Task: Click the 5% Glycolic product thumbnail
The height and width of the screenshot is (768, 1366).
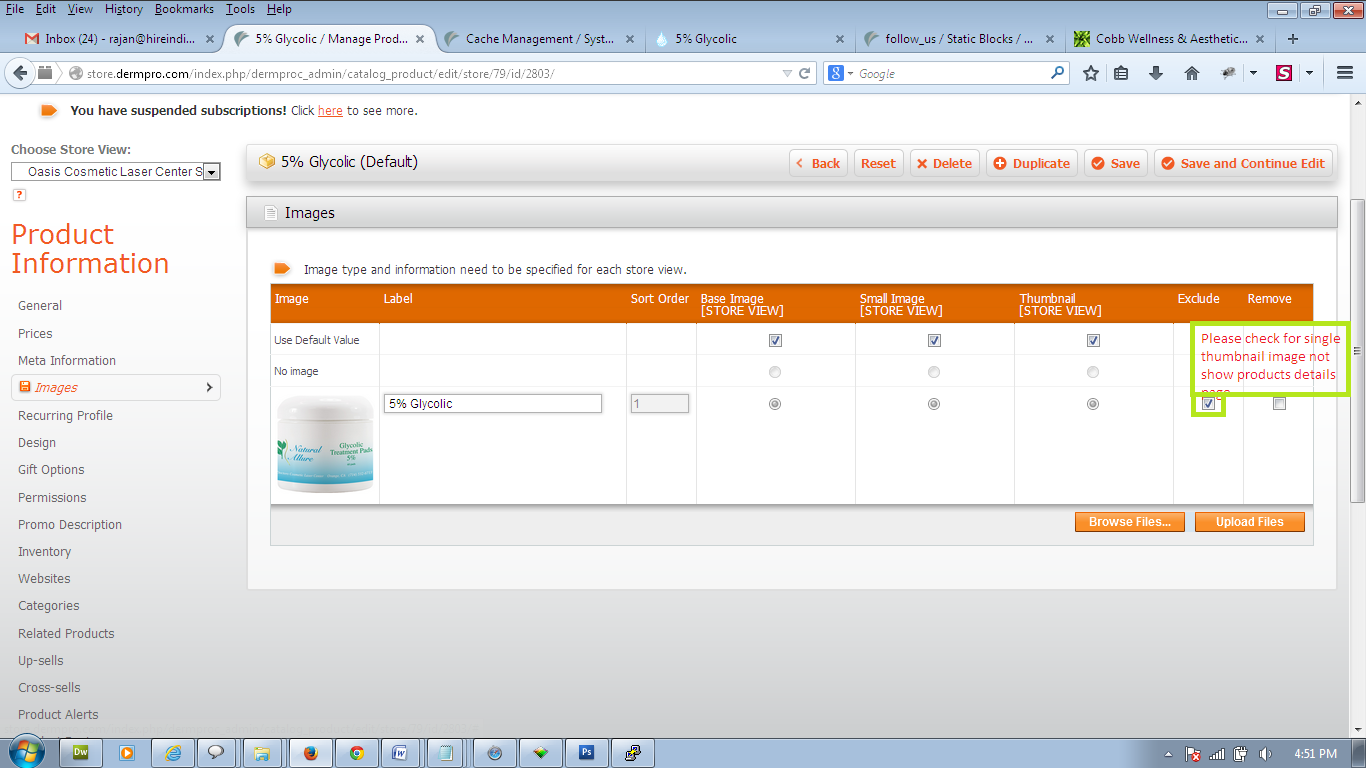Action: point(325,445)
